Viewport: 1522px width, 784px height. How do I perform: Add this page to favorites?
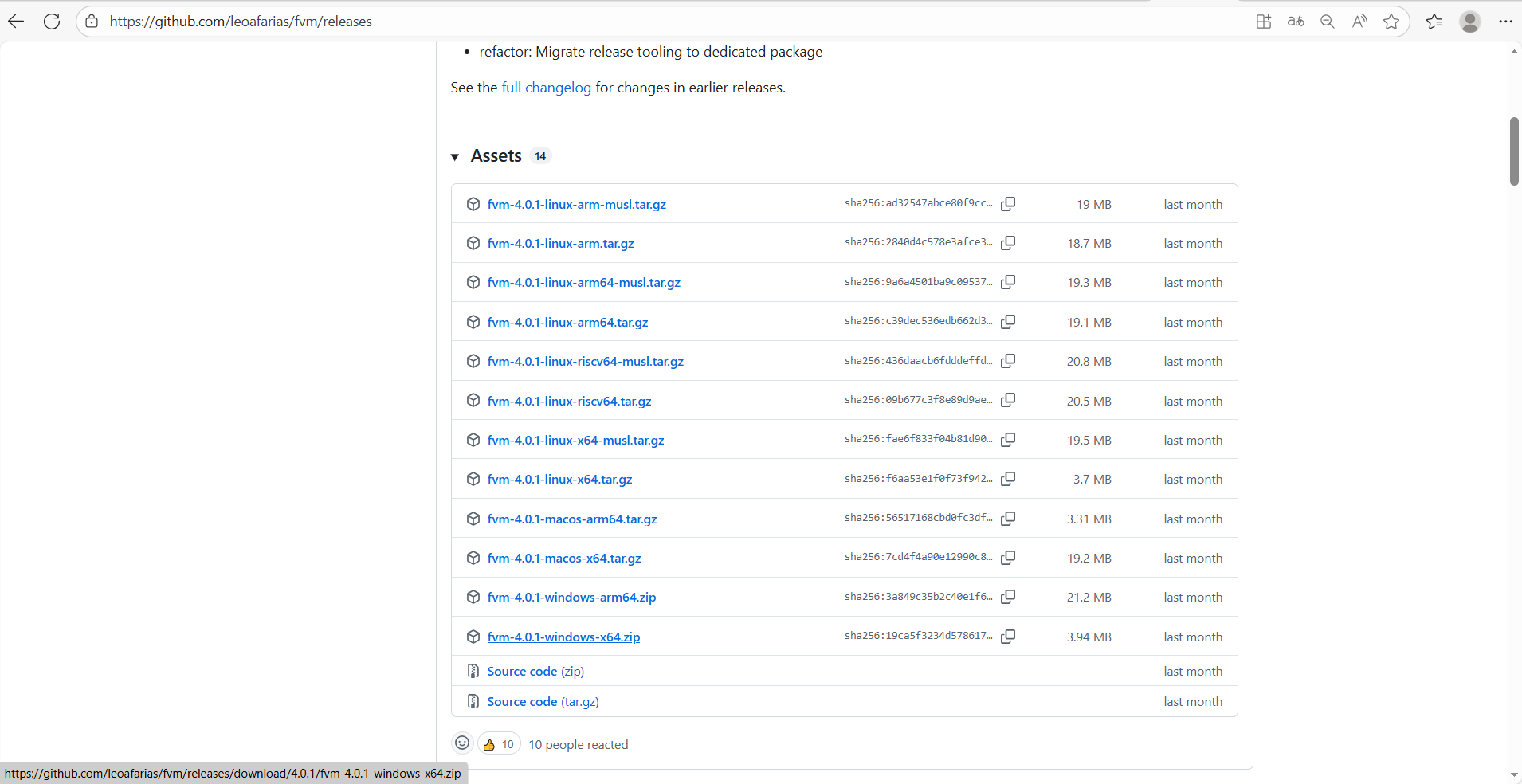click(x=1391, y=22)
